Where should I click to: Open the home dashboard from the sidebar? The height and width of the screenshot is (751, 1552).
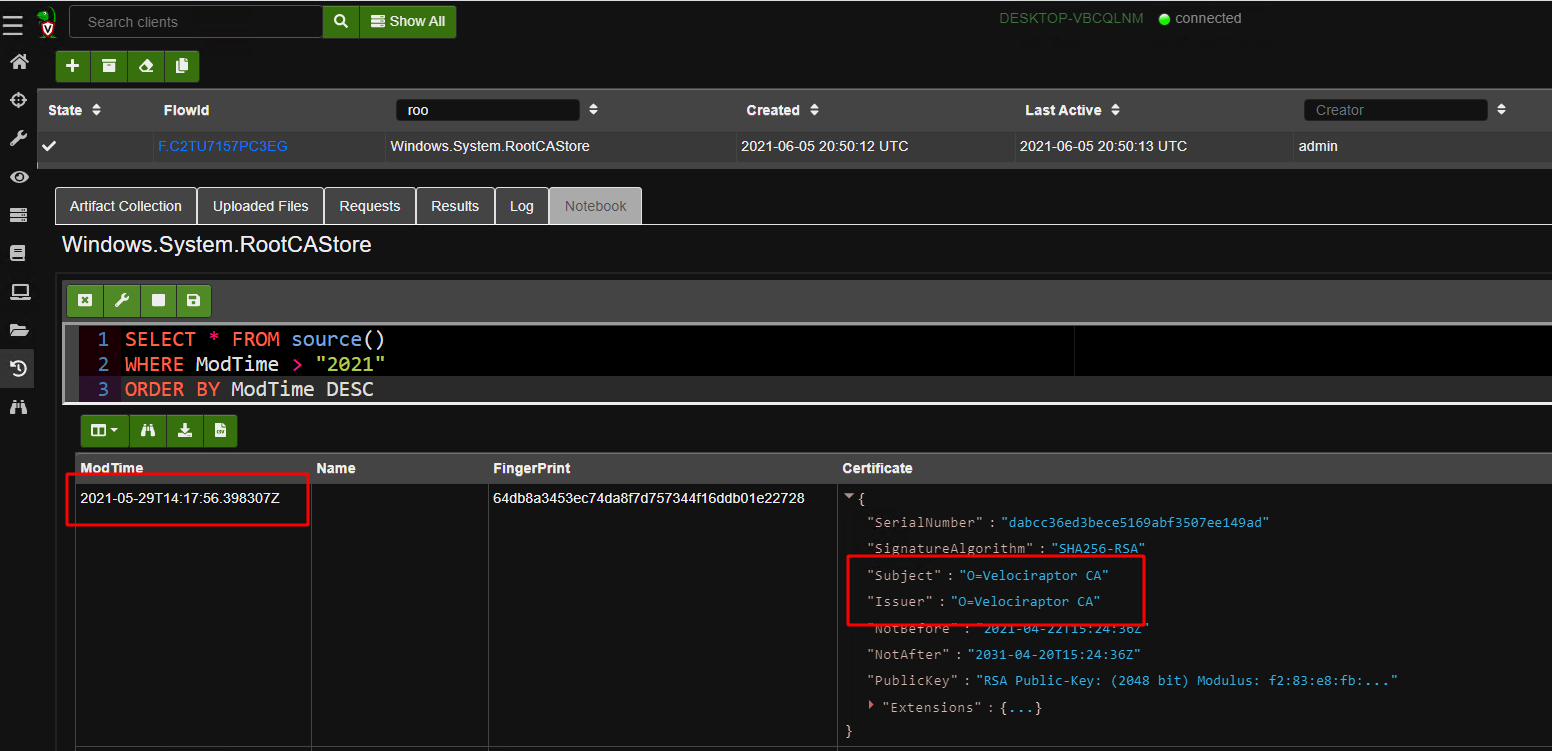(x=18, y=62)
